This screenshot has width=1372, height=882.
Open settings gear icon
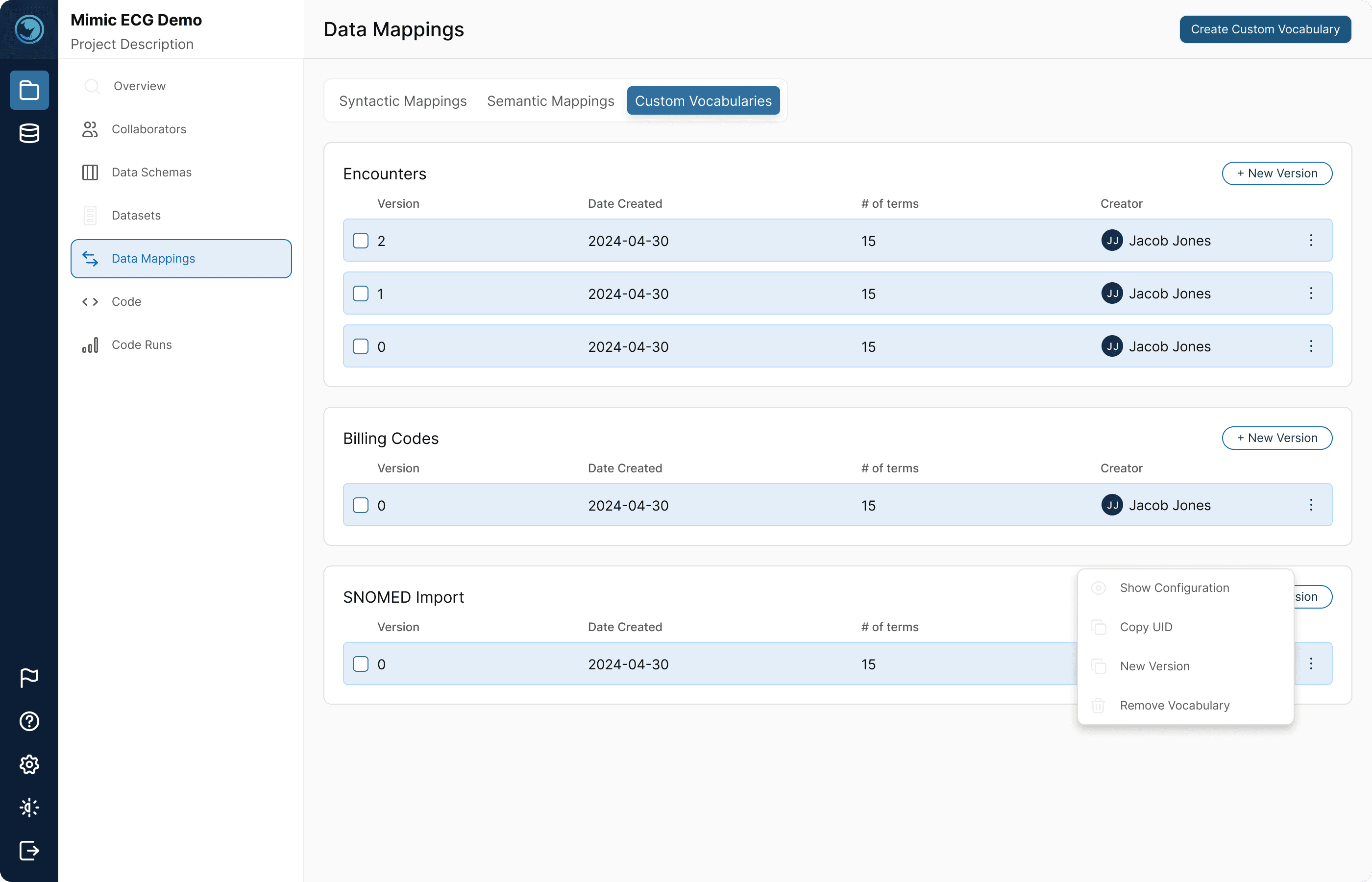[29, 764]
